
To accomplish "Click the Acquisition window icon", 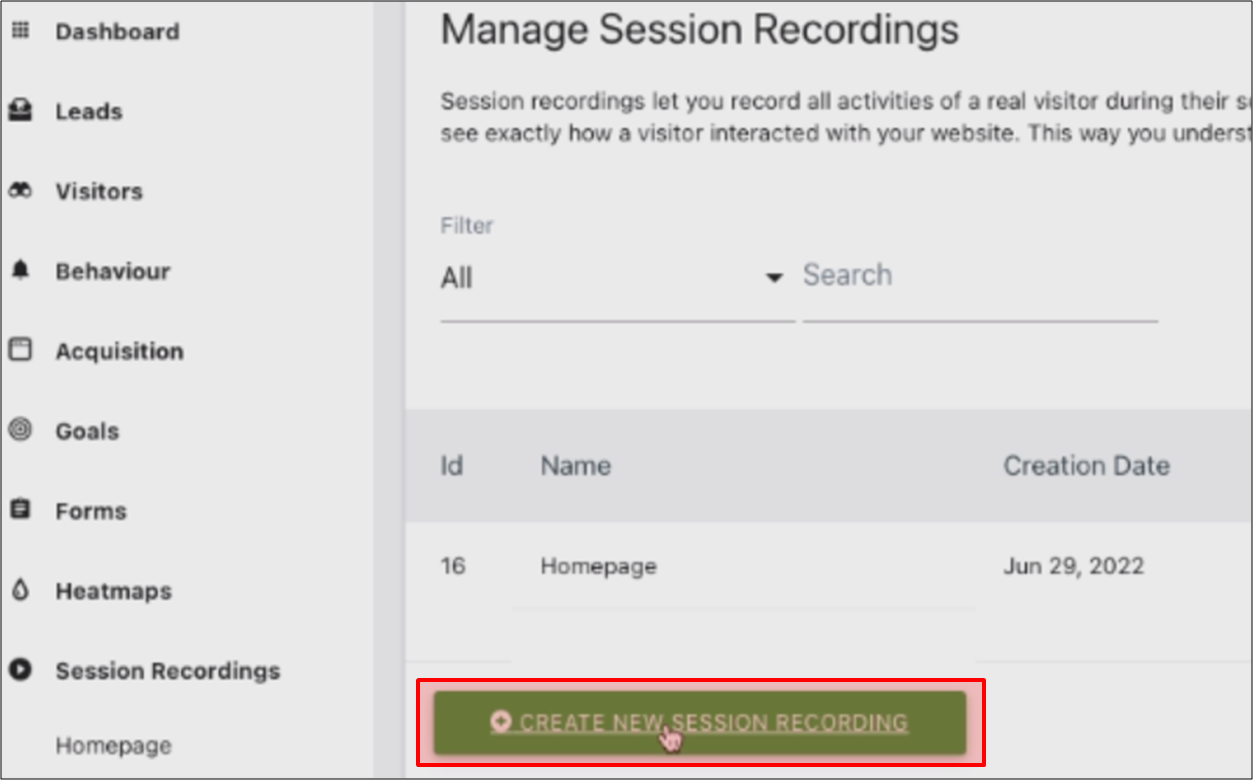I will [20, 350].
